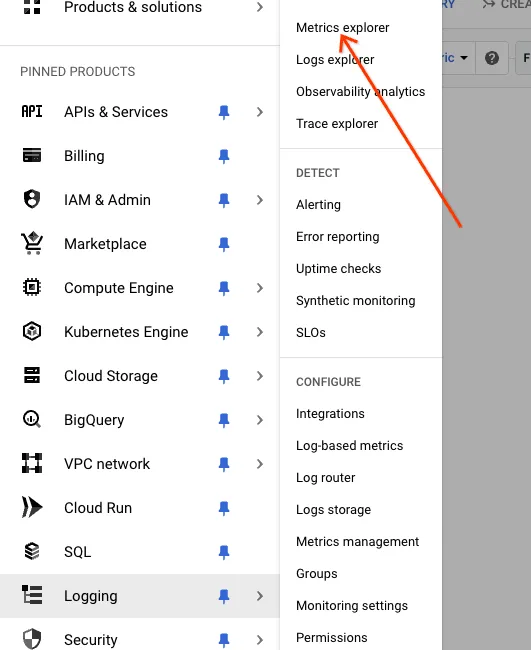Viewport: 531px width, 650px height.
Task: Open Groups under Configure
Action: pos(316,573)
